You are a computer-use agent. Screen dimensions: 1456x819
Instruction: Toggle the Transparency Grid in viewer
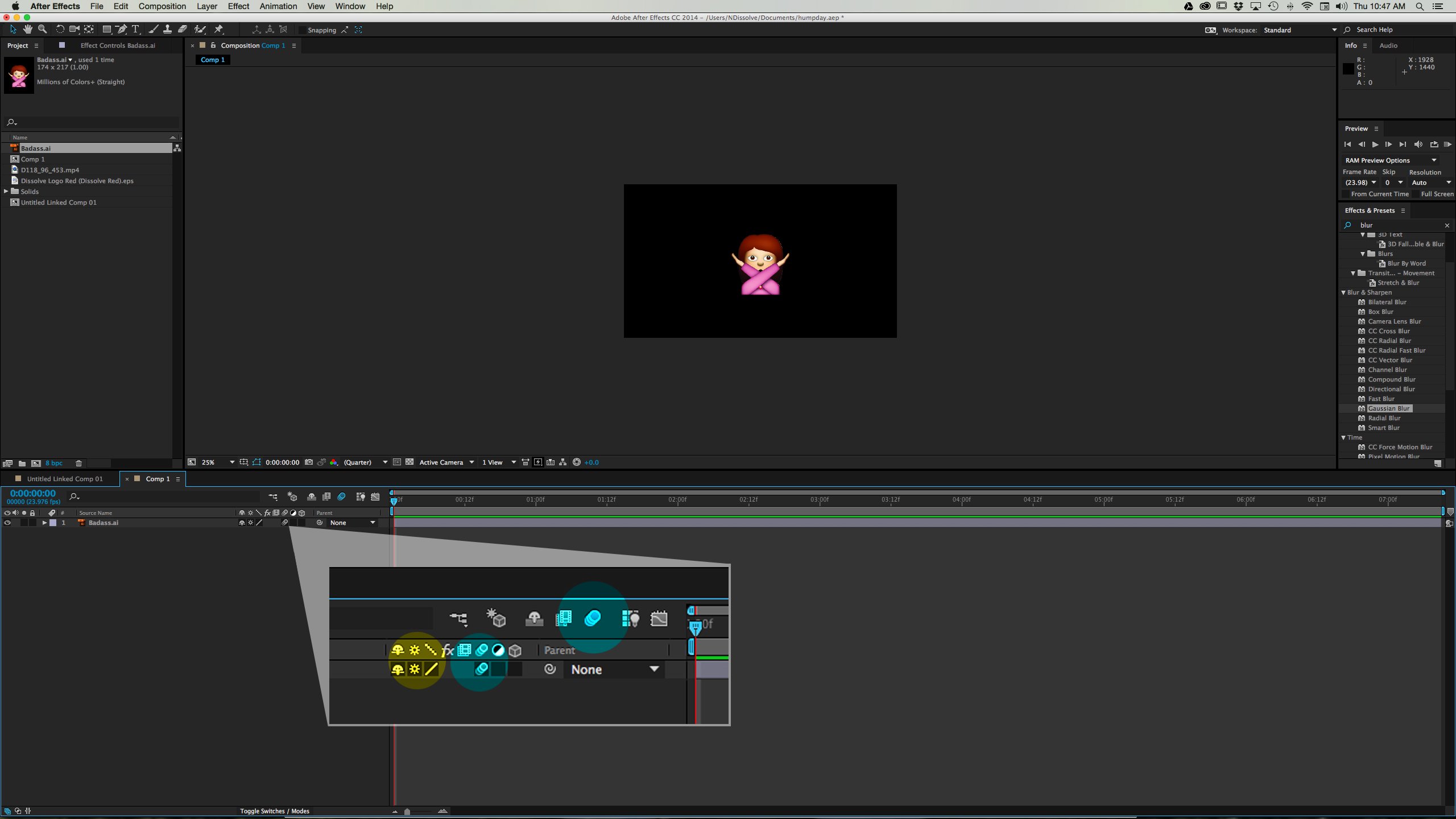(x=409, y=462)
